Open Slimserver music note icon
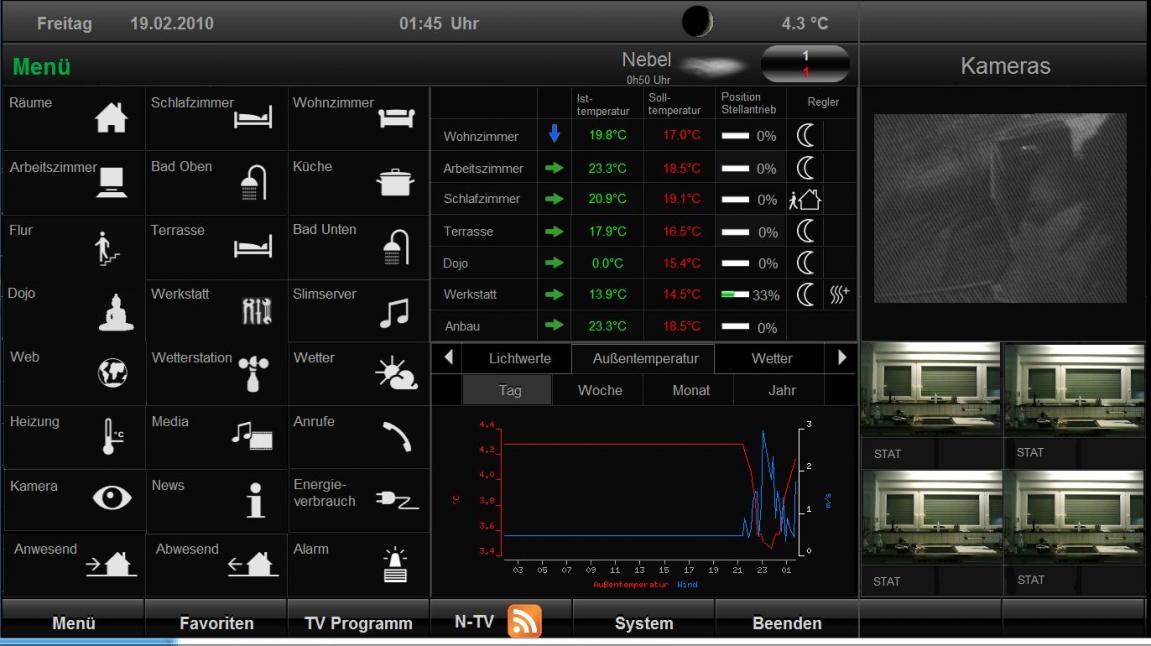Viewport: 1151px width, 646px height. click(394, 313)
